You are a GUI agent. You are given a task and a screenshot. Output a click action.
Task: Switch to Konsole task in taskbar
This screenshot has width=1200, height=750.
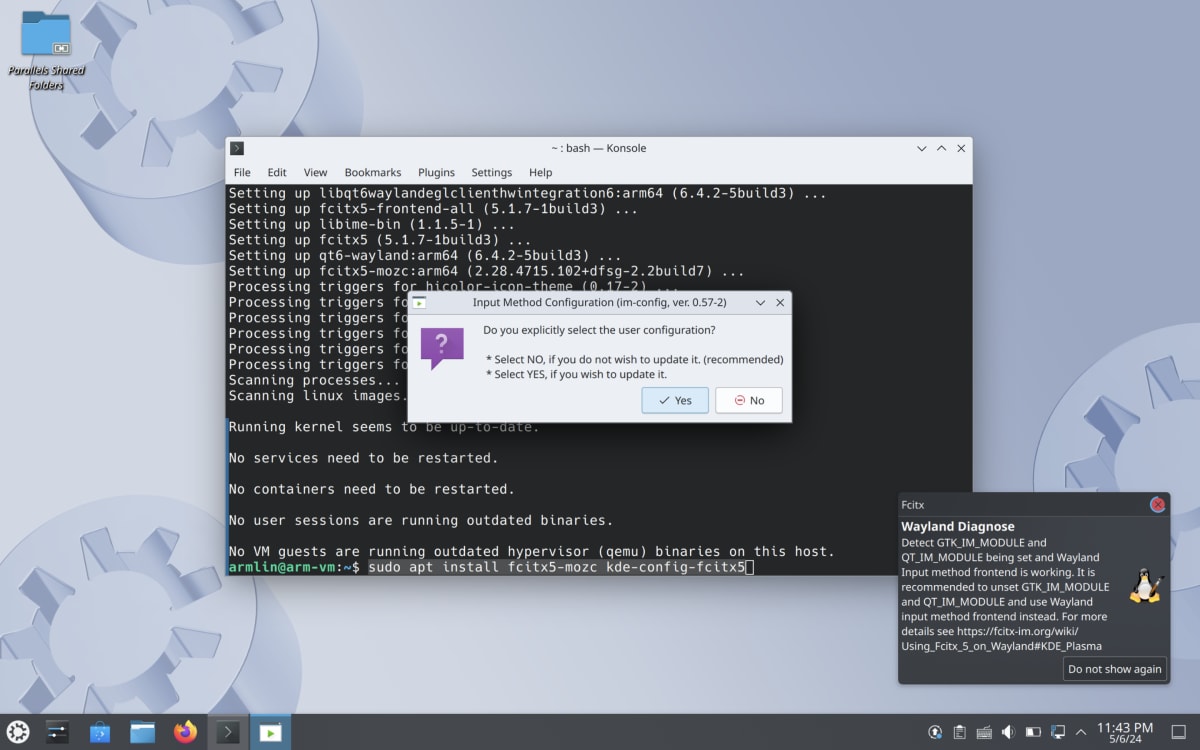click(228, 732)
